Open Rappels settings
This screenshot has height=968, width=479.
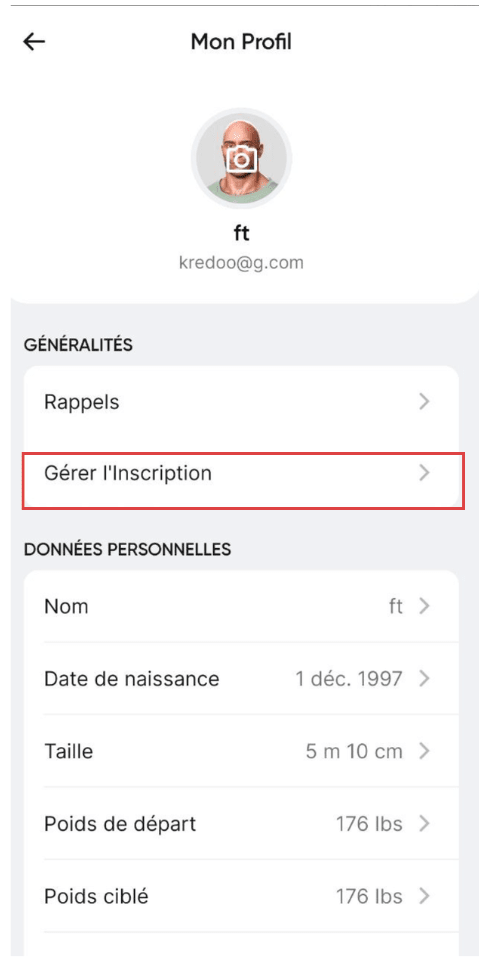pos(241,402)
